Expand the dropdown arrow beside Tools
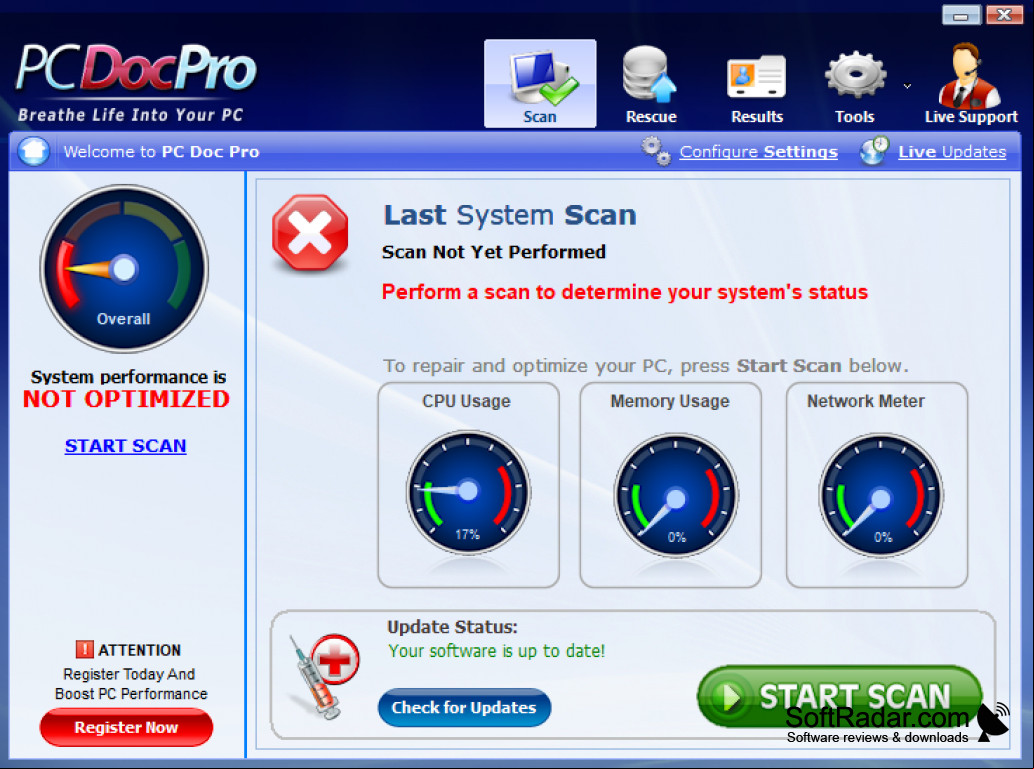The width and height of the screenshot is (1034, 769). click(907, 86)
